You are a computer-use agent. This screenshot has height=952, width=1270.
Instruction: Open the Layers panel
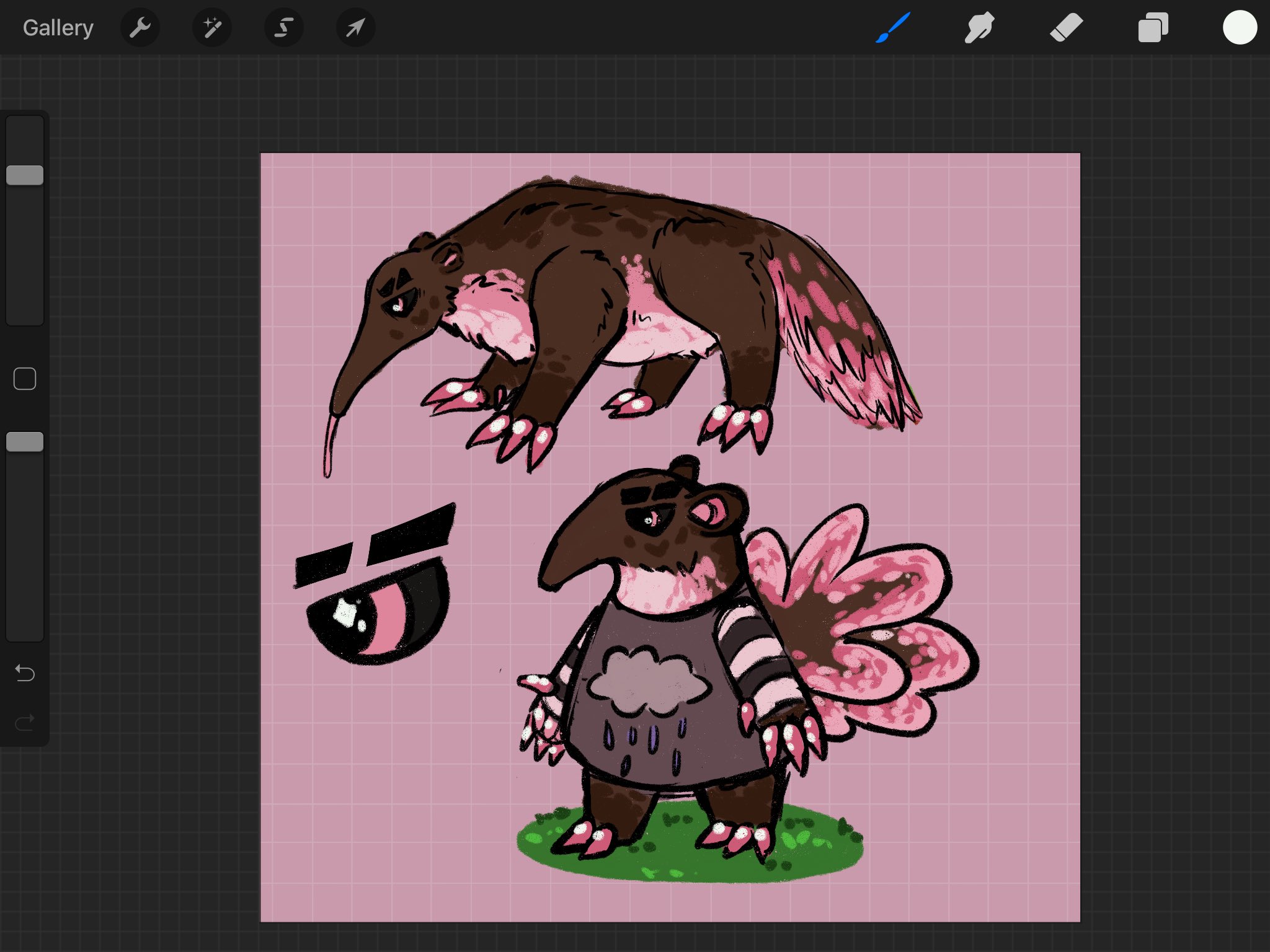click(1153, 28)
